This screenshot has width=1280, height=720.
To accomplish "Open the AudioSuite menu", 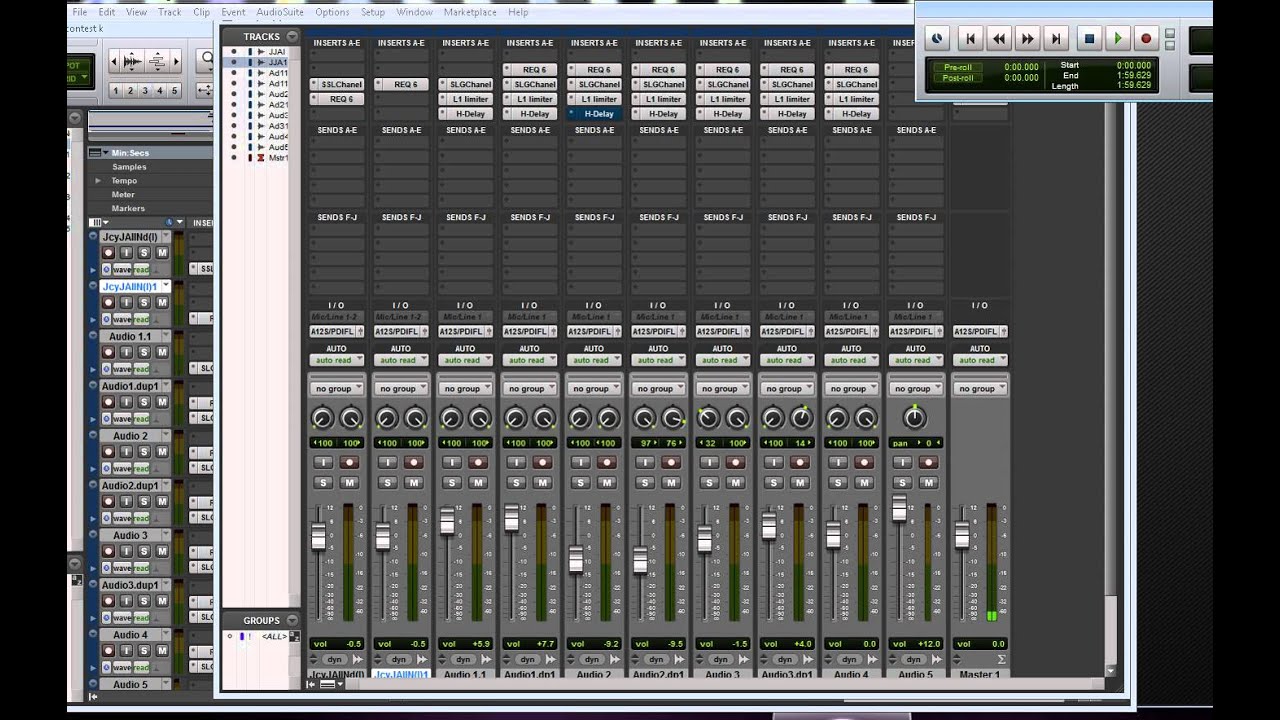I will [x=280, y=12].
